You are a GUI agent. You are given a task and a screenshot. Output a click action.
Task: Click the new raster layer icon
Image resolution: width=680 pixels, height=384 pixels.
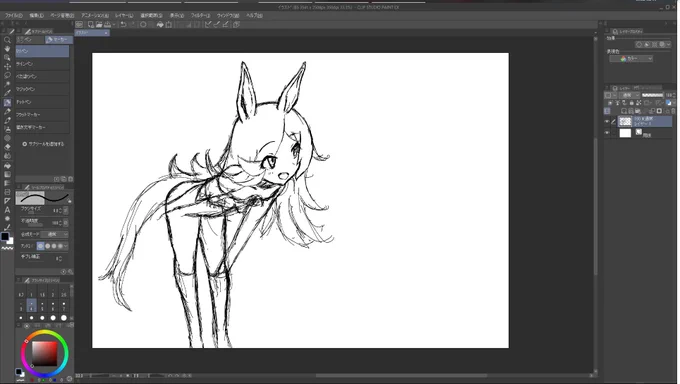pos(624,111)
